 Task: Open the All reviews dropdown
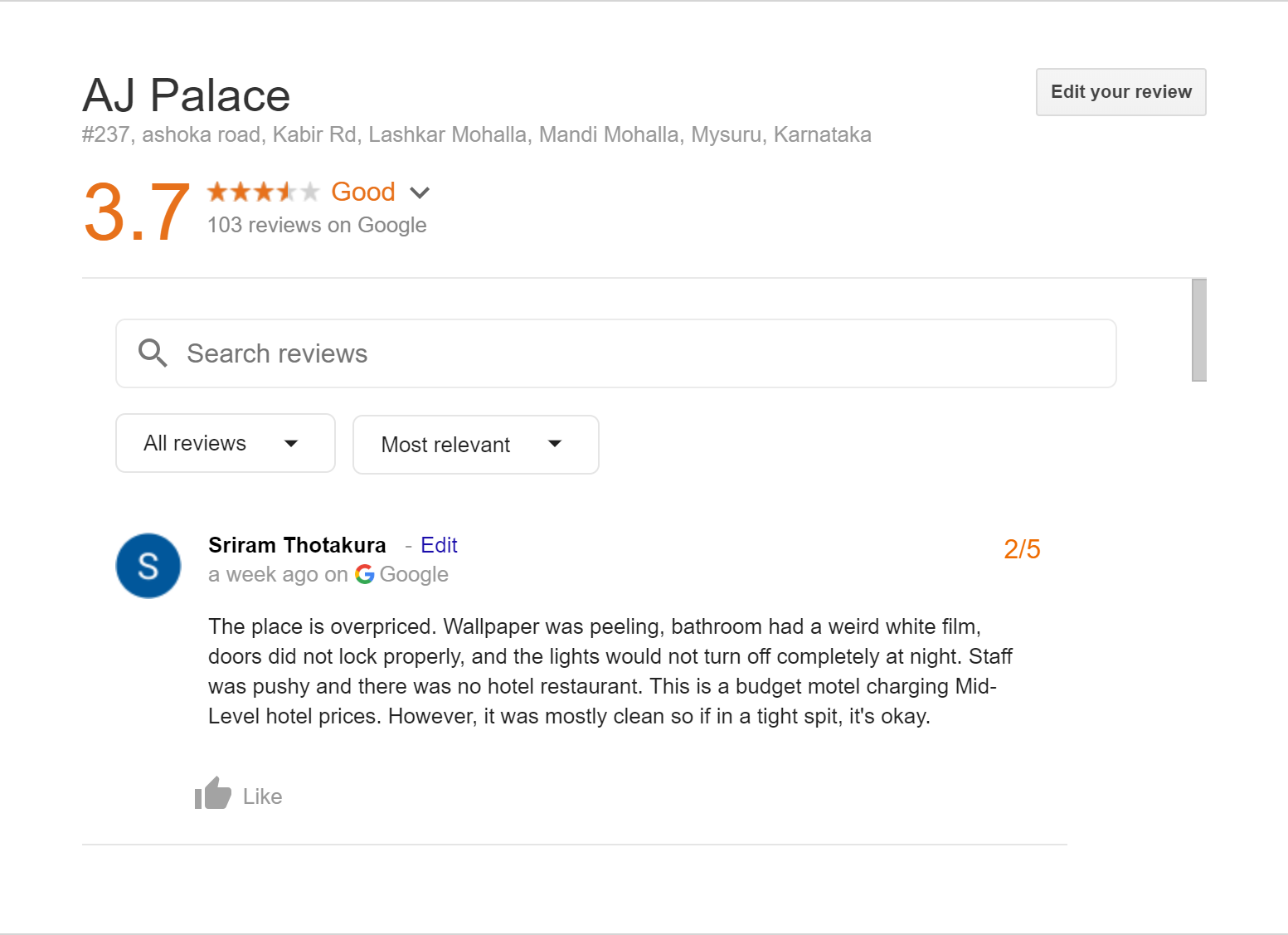[226, 443]
